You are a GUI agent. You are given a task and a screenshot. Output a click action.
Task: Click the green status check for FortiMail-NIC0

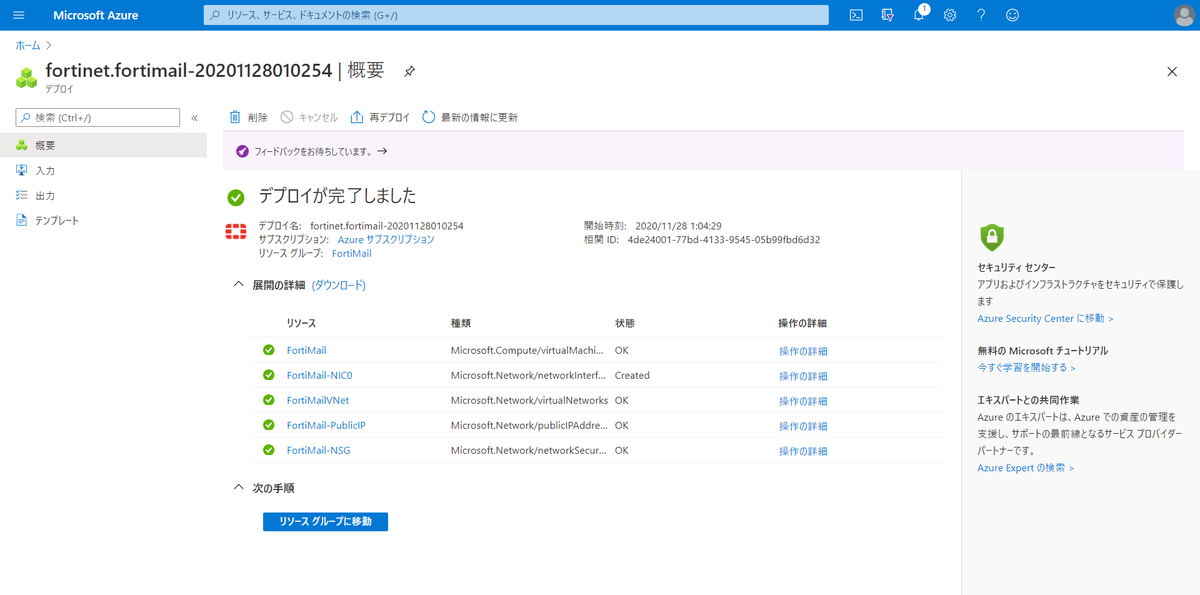(268, 376)
